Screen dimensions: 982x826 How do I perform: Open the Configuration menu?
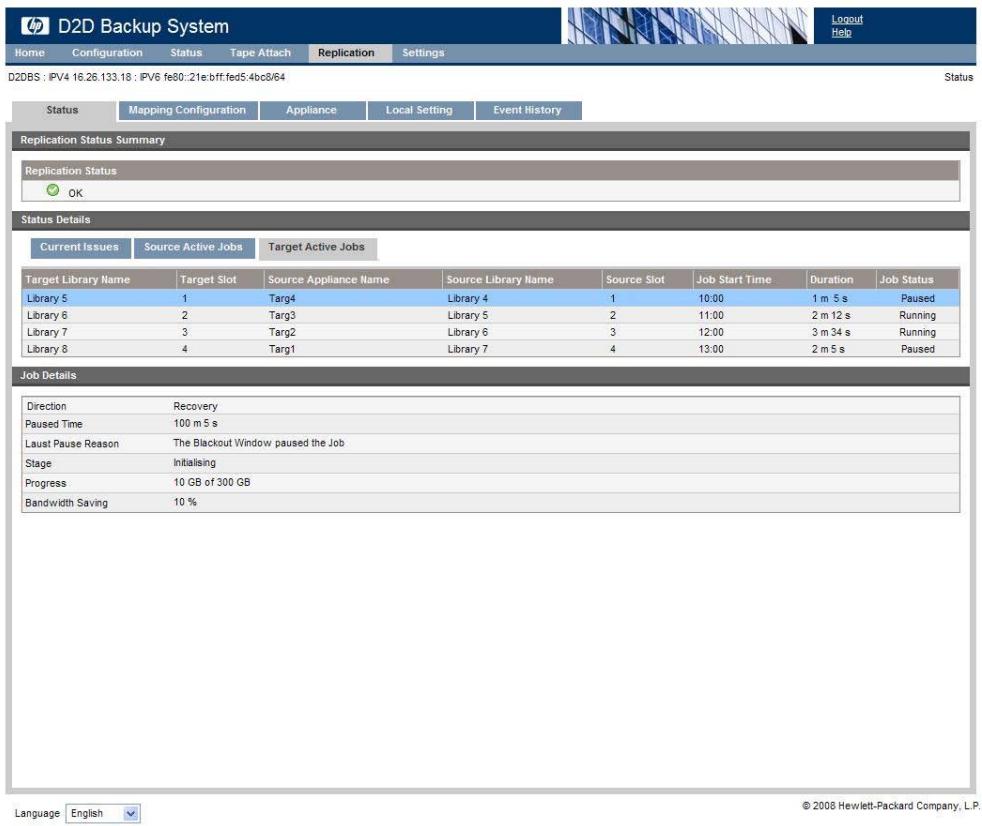(107, 53)
